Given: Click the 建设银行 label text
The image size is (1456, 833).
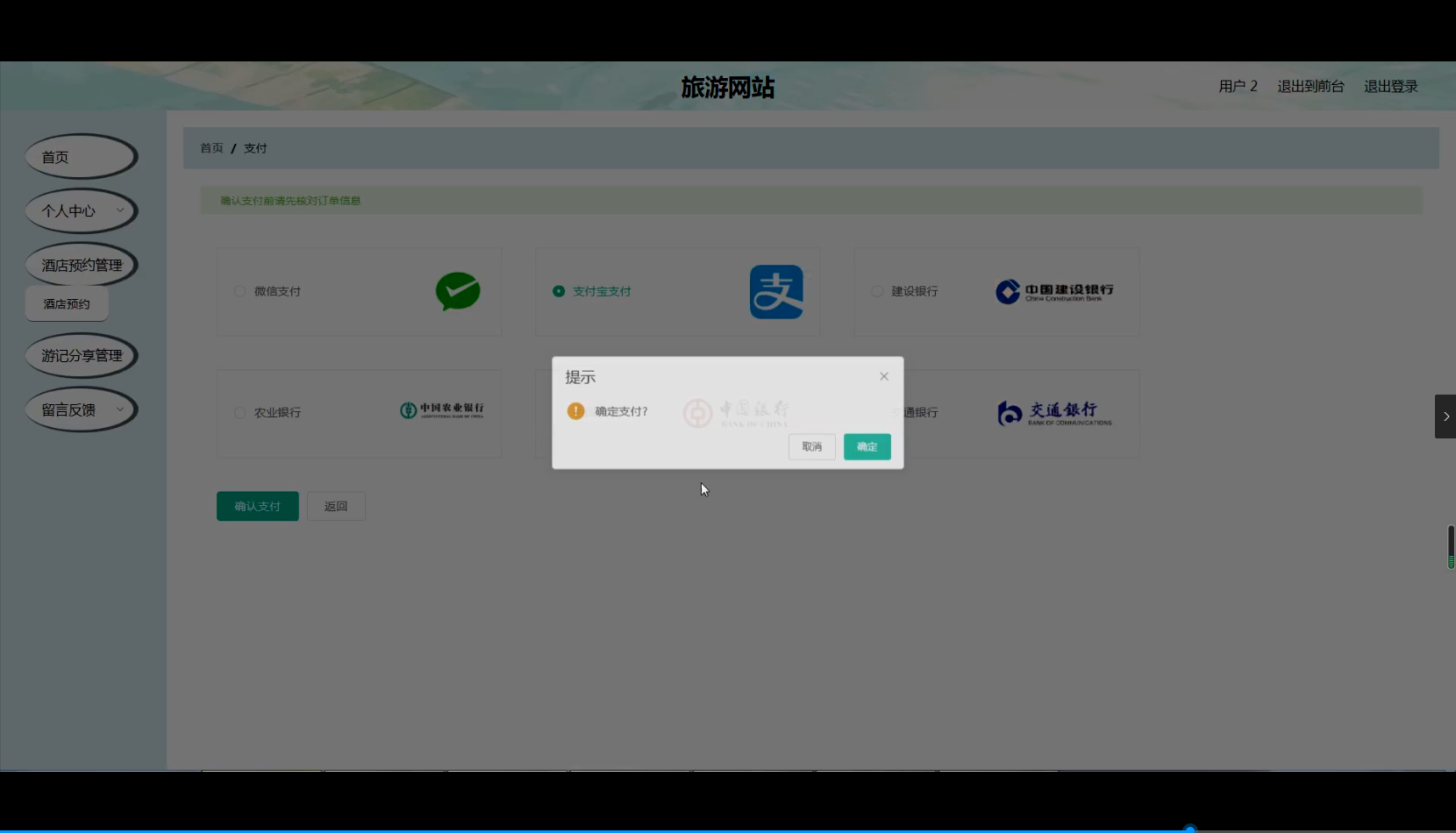Looking at the screenshot, I should click(x=915, y=291).
